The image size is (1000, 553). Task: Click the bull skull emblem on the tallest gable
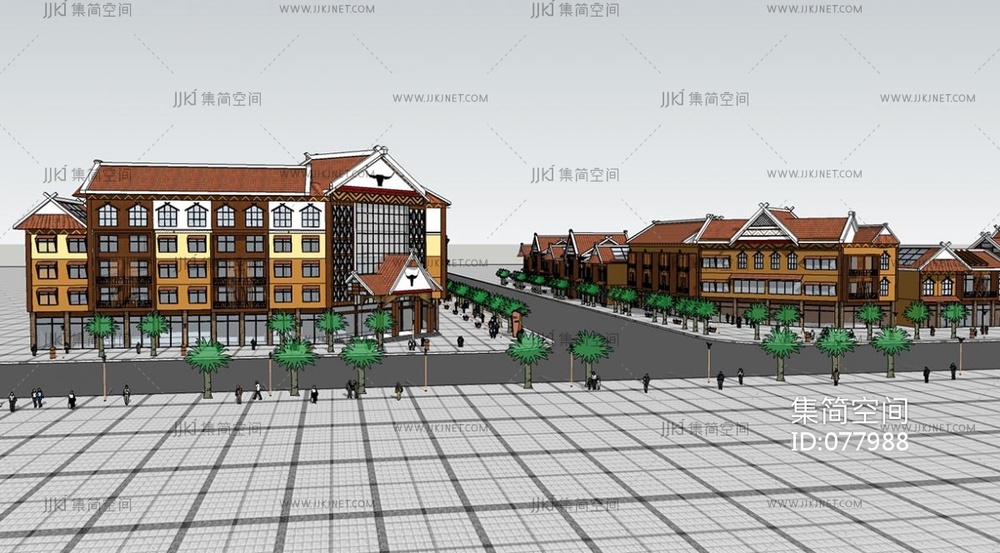(x=378, y=179)
